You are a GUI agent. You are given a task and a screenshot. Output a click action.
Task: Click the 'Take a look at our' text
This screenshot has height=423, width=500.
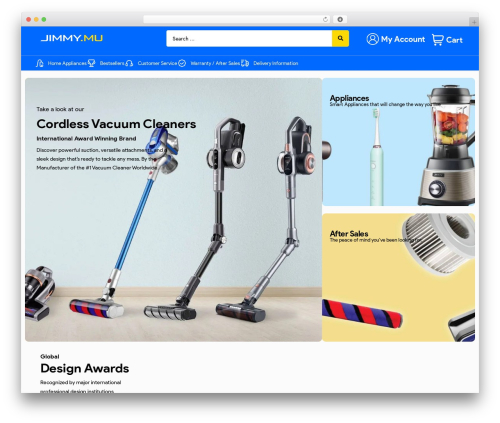point(60,109)
